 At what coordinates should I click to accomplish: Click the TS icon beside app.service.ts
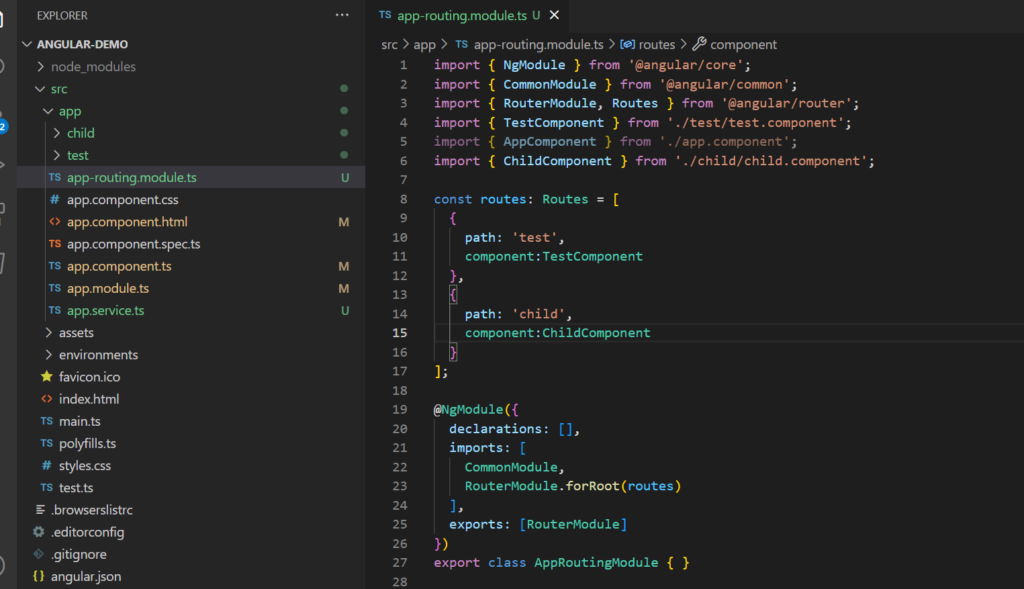click(x=55, y=310)
